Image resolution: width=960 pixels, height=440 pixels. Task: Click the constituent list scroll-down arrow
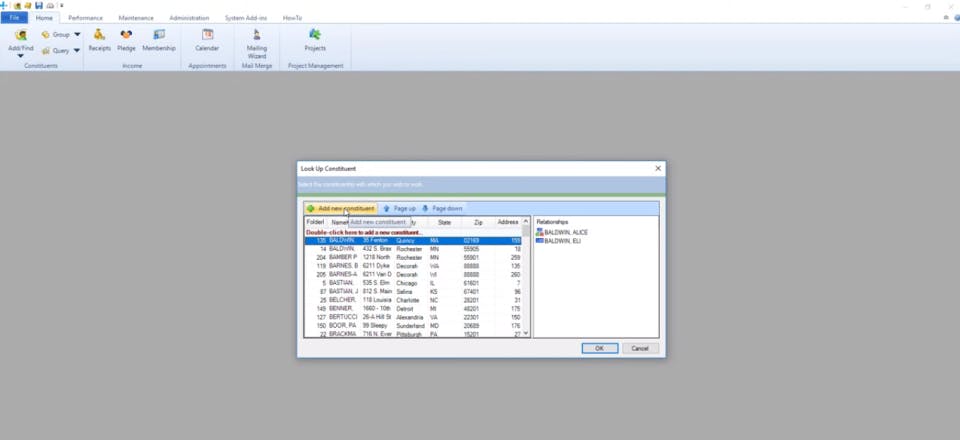click(x=525, y=334)
